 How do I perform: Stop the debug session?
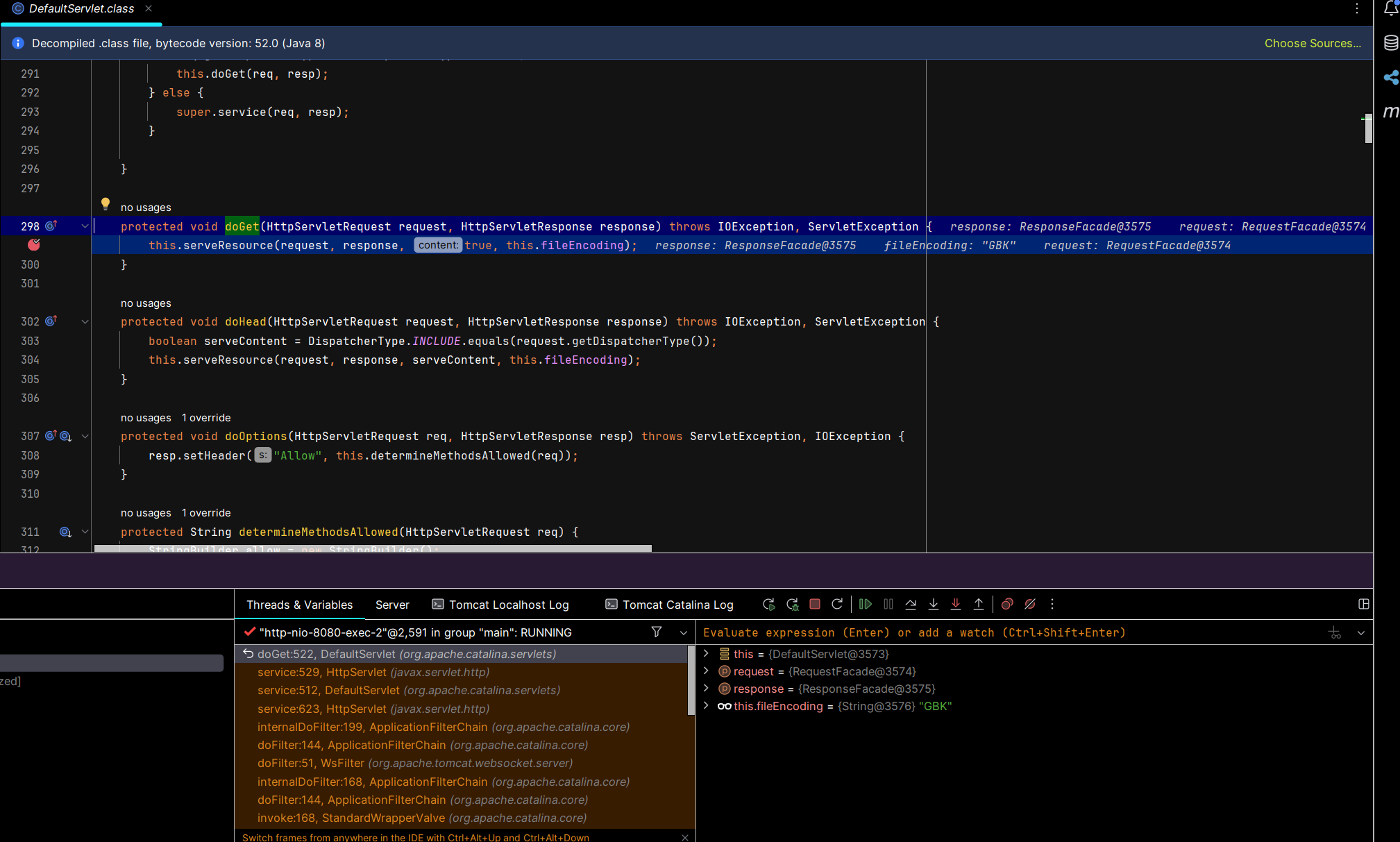815,604
